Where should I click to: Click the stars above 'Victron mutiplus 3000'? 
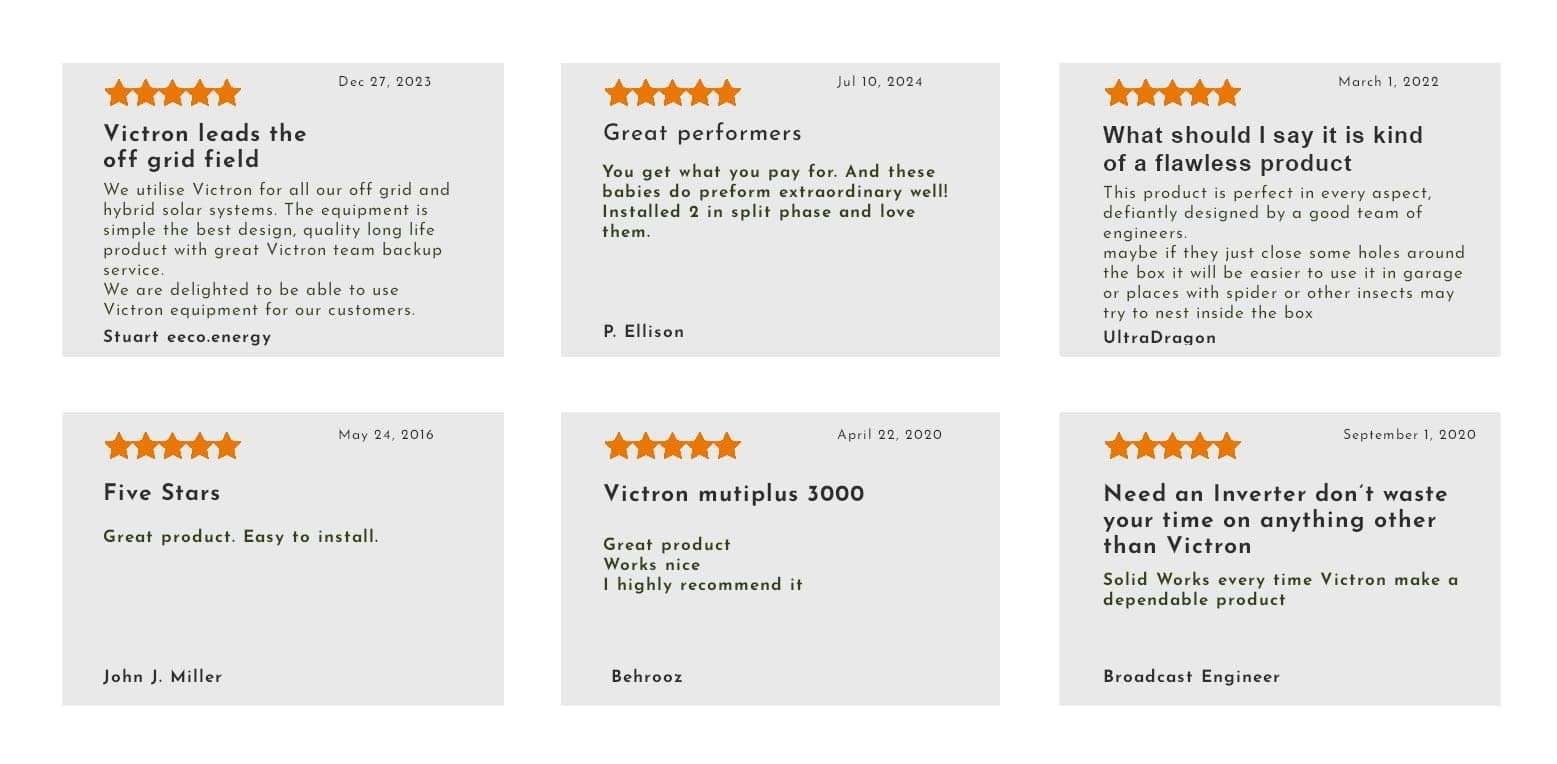pyautogui.click(x=672, y=446)
